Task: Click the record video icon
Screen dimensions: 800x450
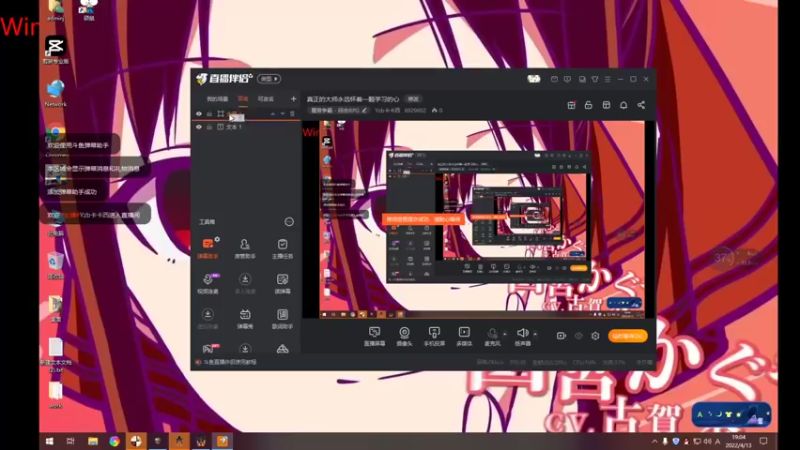Action: coord(561,336)
